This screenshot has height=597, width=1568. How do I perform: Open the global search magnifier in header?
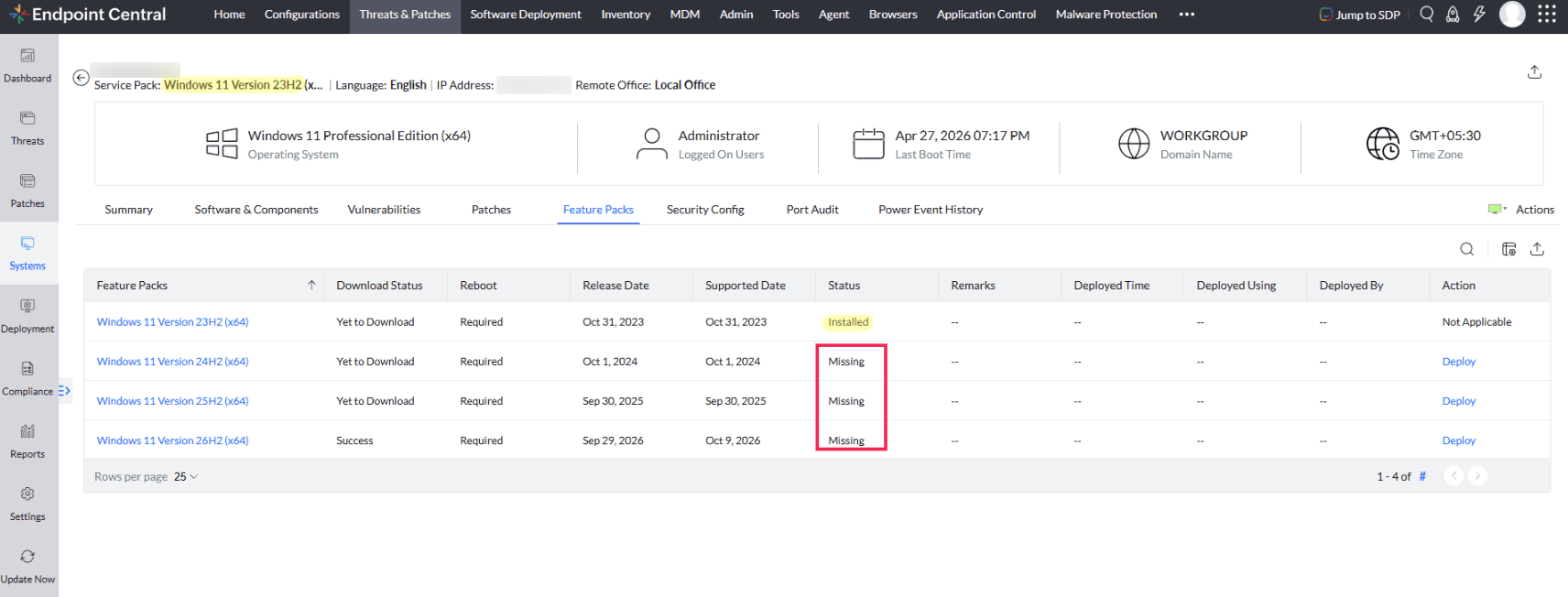(x=1427, y=14)
